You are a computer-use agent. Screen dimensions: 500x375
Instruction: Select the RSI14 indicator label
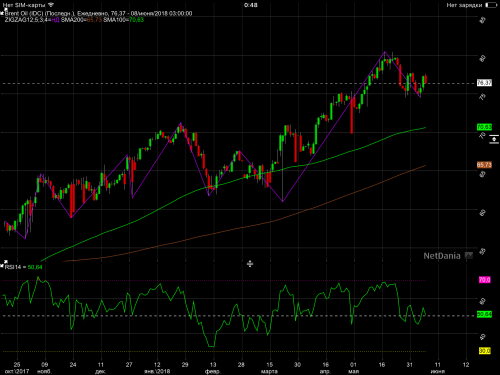pos(23,267)
